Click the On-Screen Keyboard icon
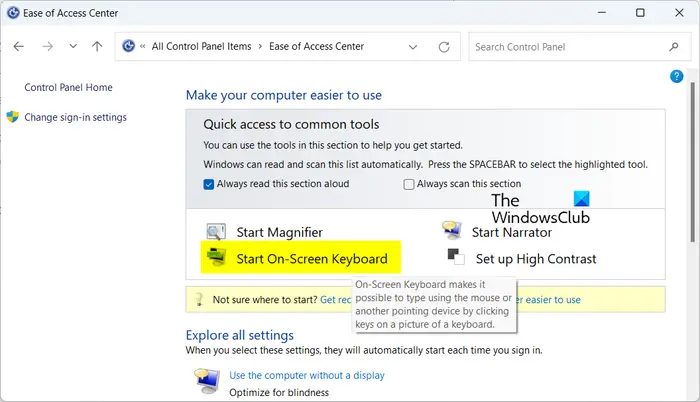The width and height of the screenshot is (700, 402). click(216, 258)
